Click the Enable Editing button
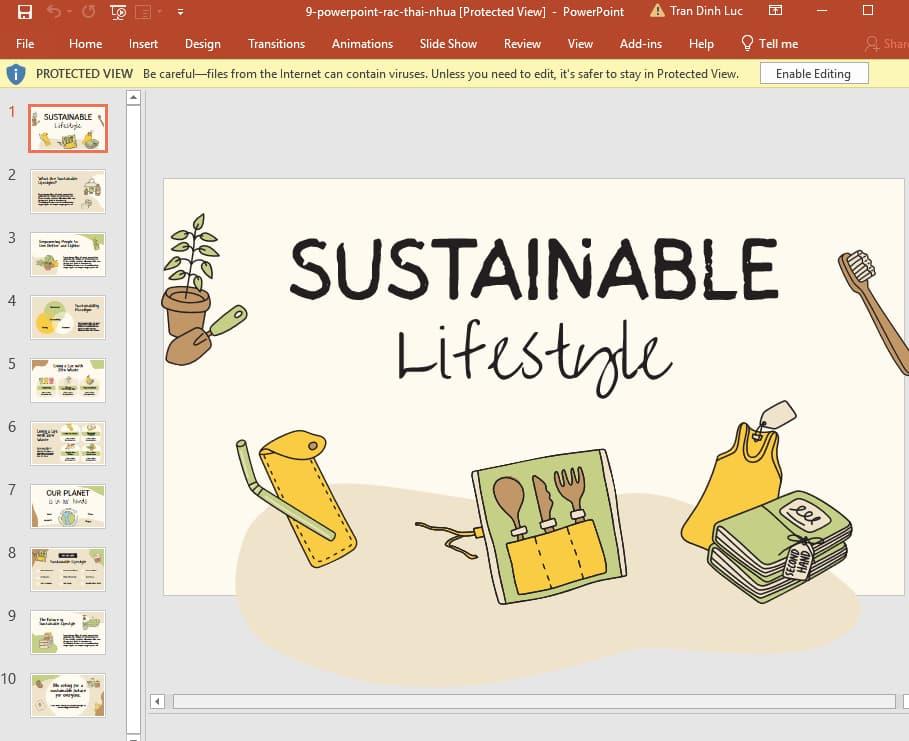 [814, 72]
